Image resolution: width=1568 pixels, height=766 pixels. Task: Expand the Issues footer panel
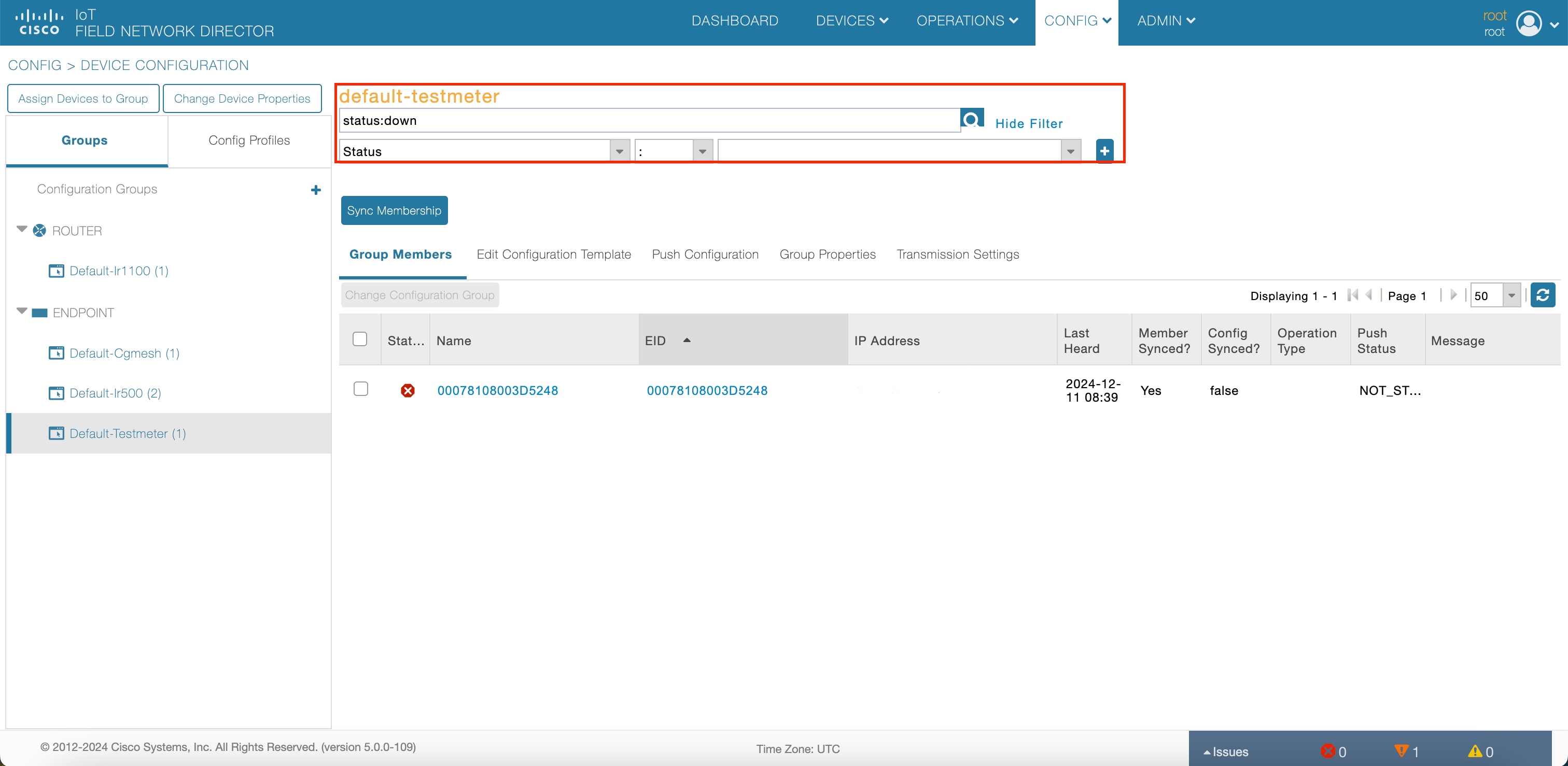(1225, 751)
